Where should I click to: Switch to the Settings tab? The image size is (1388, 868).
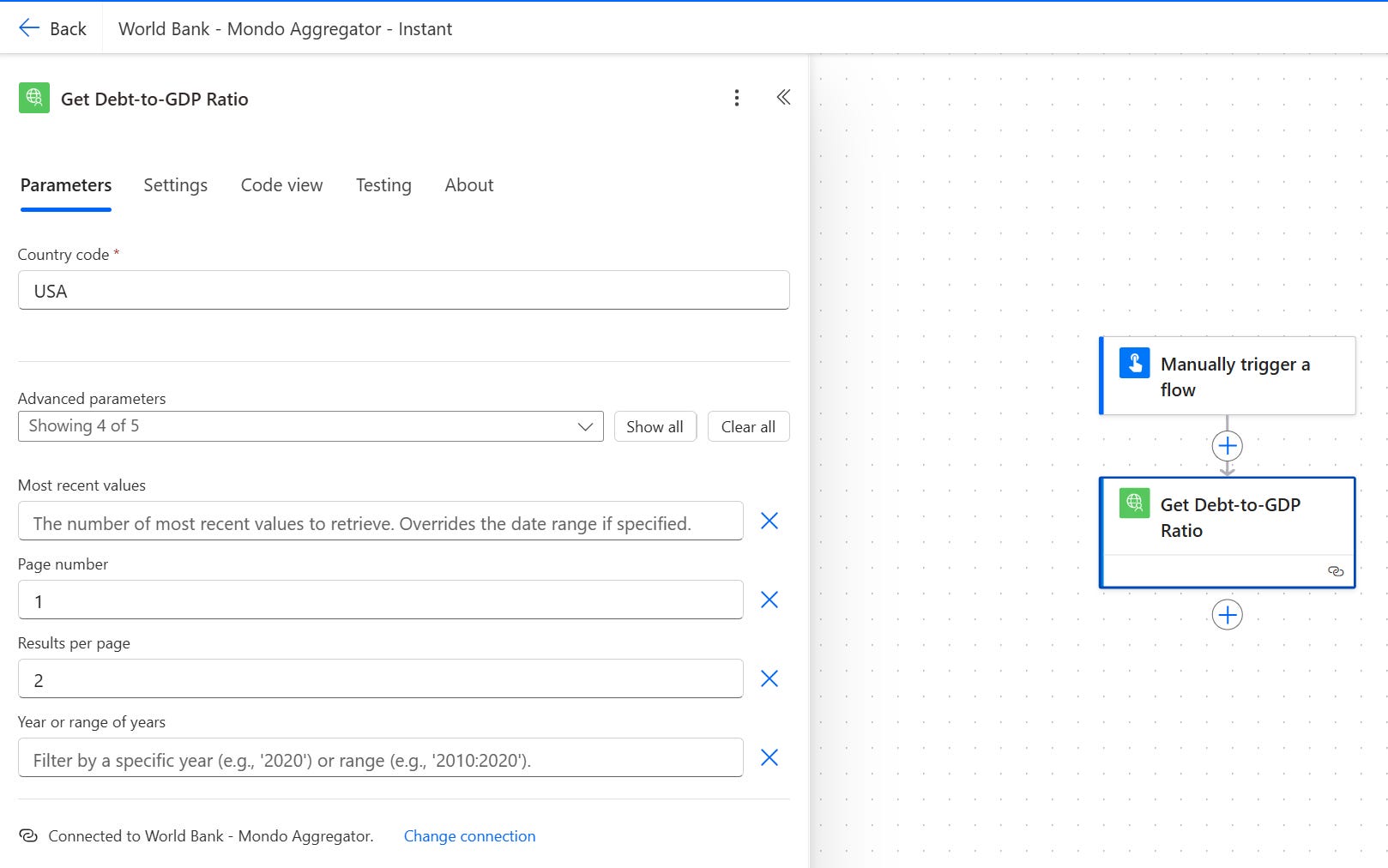pyautogui.click(x=175, y=185)
